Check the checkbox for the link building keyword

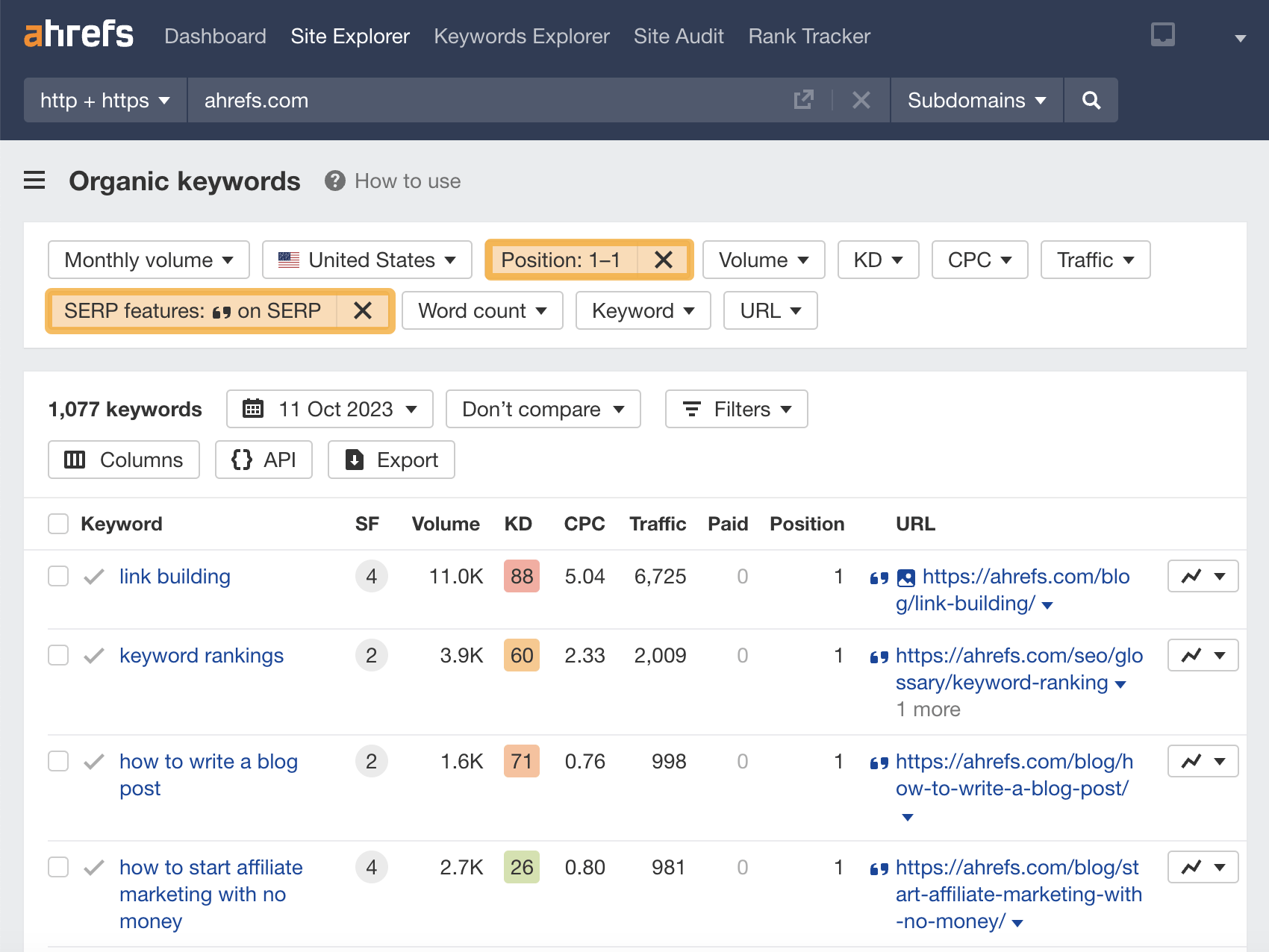pyautogui.click(x=57, y=576)
